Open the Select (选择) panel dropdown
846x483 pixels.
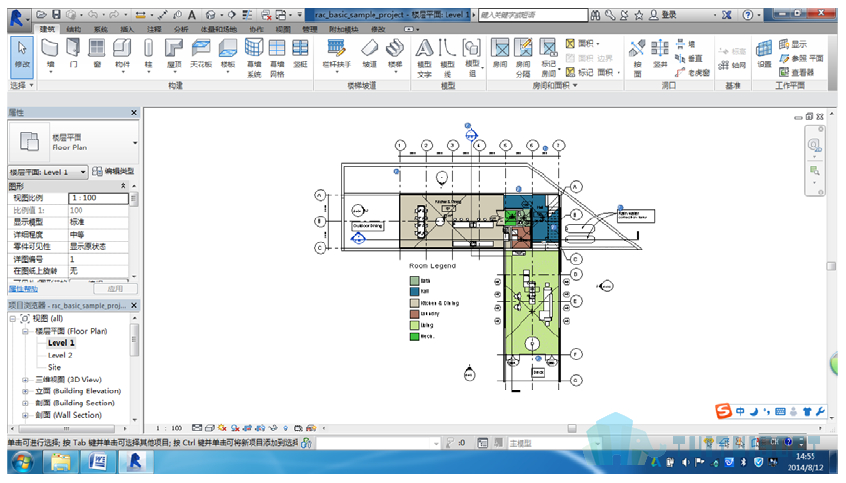tap(22, 85)
